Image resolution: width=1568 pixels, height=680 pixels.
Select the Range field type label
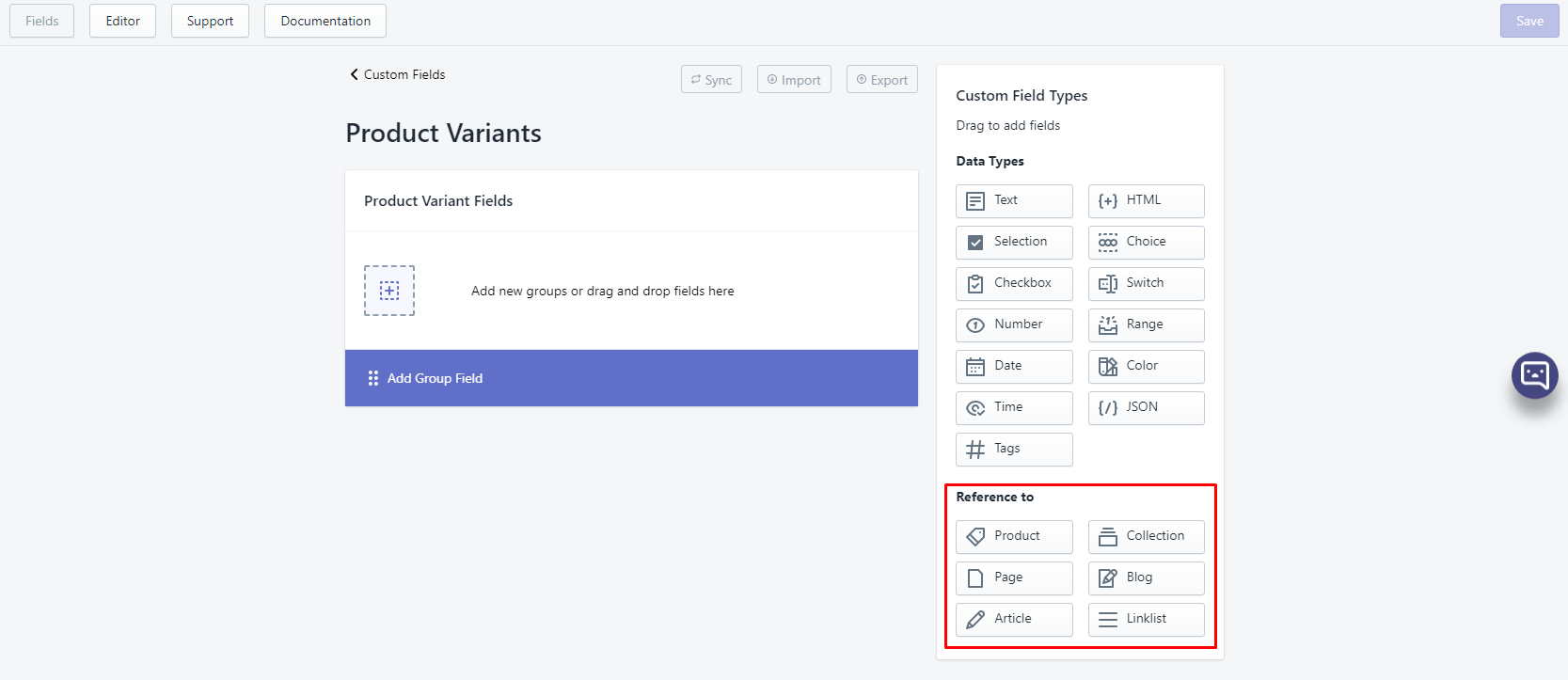point(1145,324)
